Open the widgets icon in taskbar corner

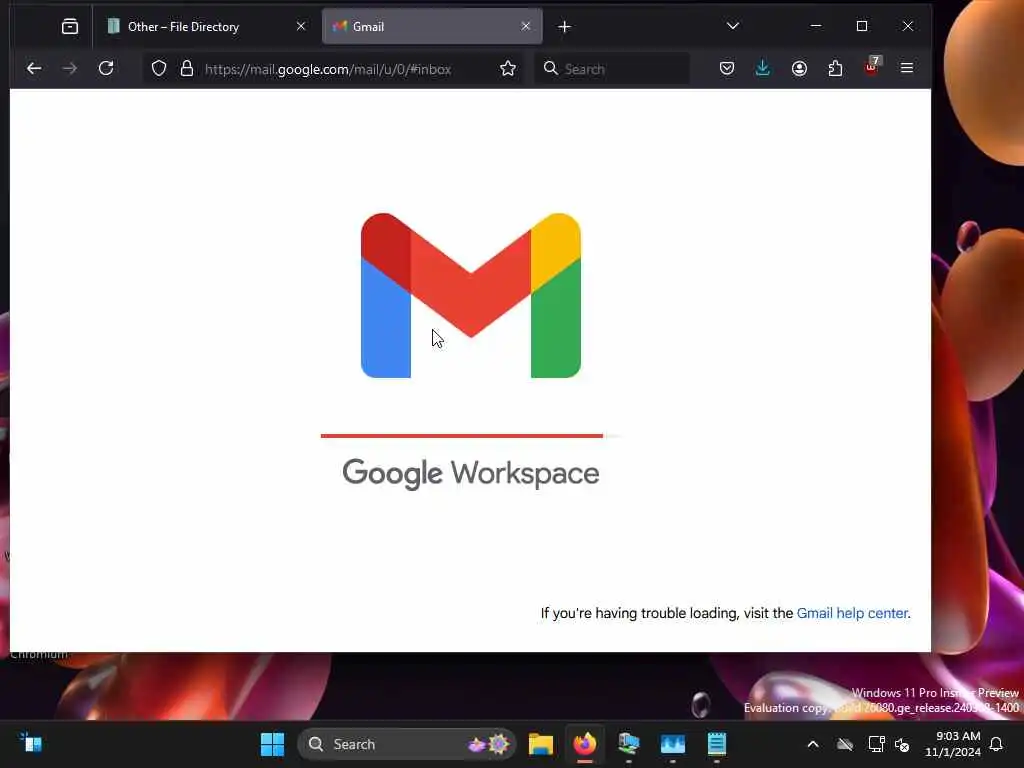[31, 743]
